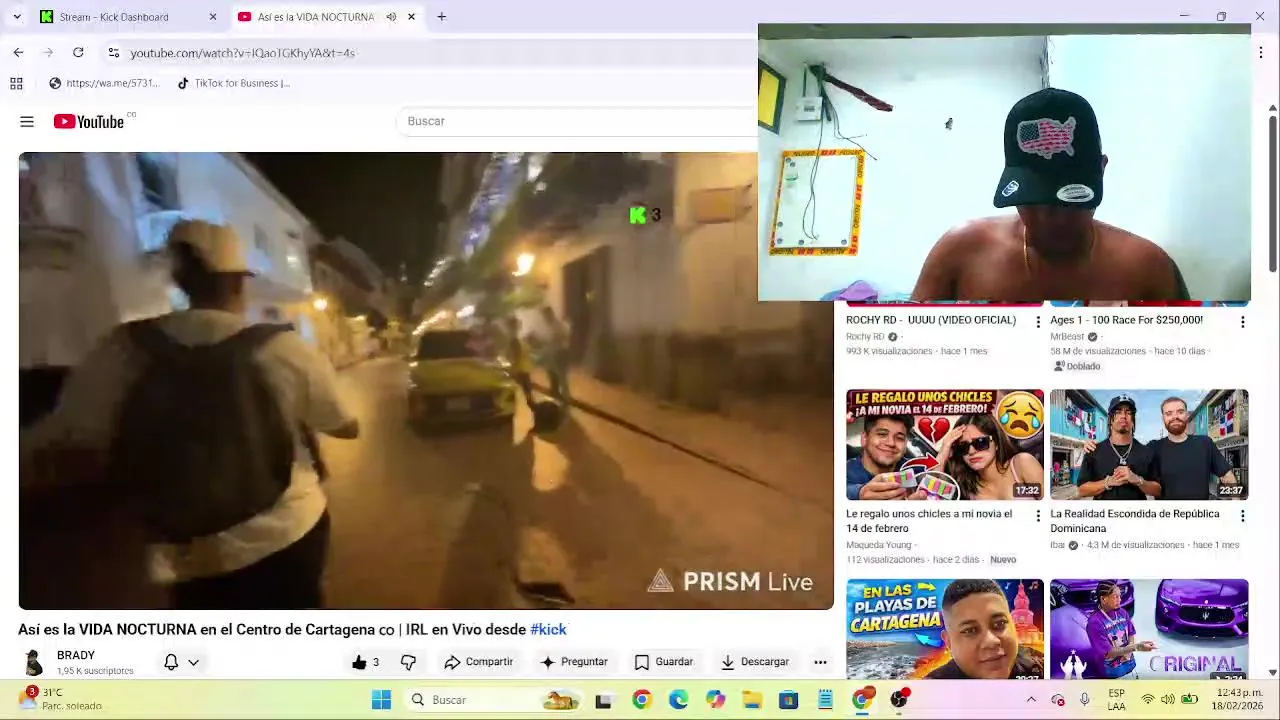Open La Realidad Escondida video thumbnail

1149,445
